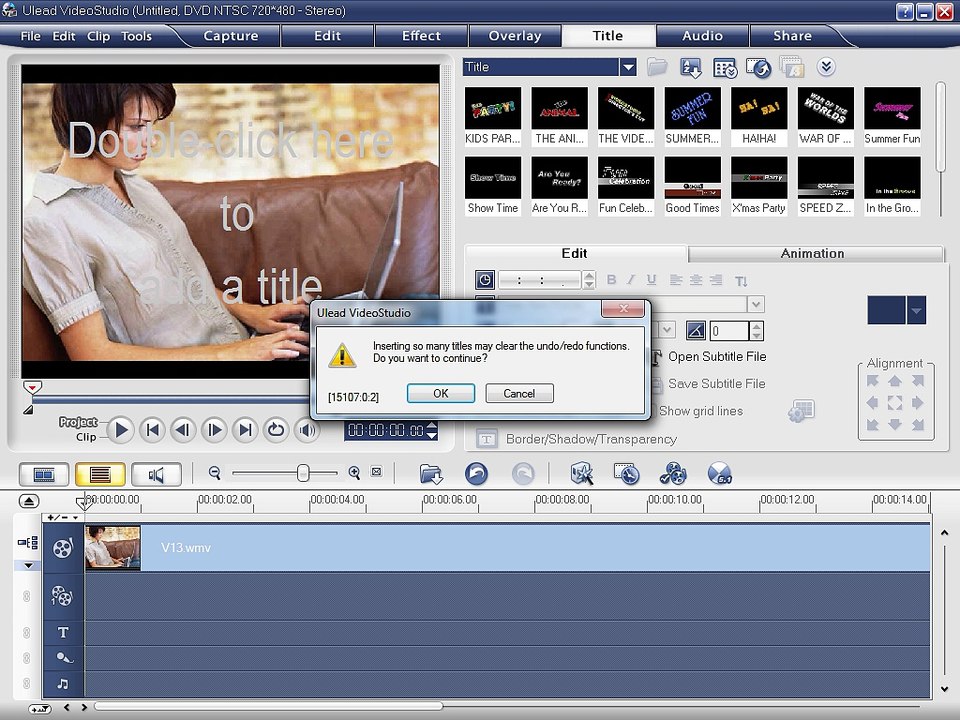Open the title color swatch dropdown arrow
Screen dimensions: 960x720
(916, 310)
